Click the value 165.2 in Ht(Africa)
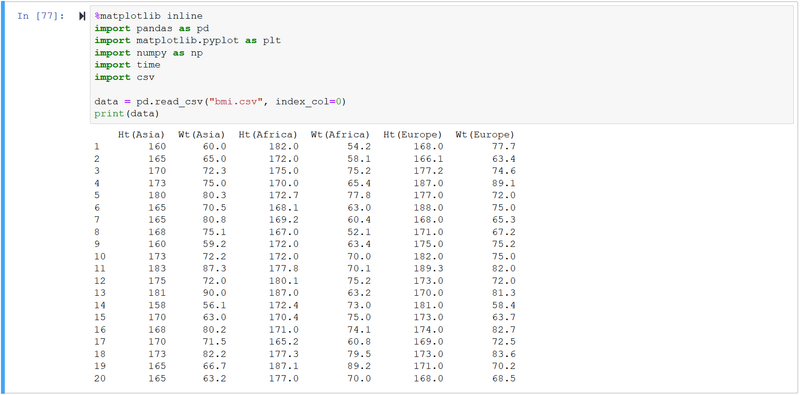800x395 pixels. click(x=283, y=342)
